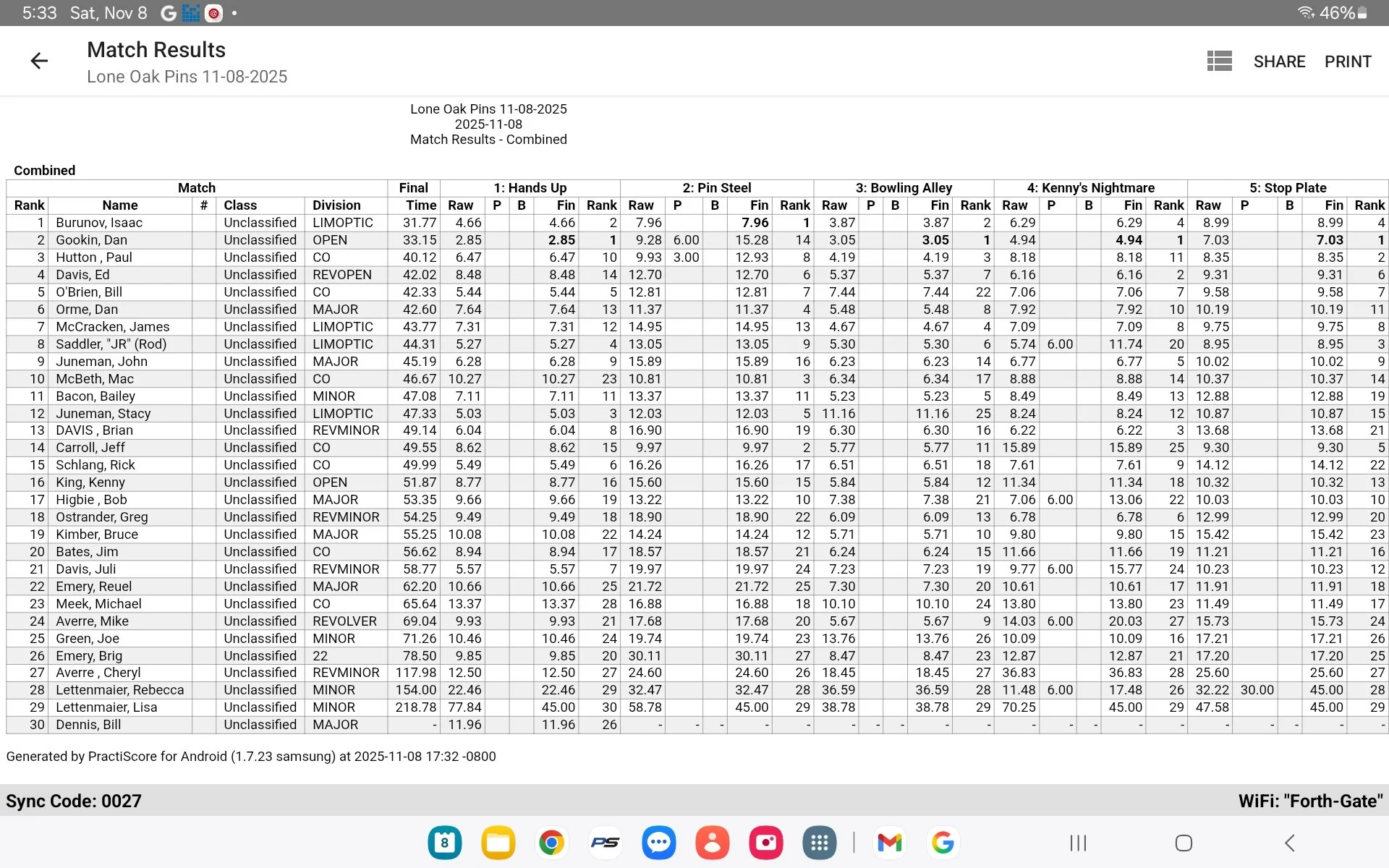Go back using the arrow icon
The image size is (1389, 868).
(x=39, y=61)
